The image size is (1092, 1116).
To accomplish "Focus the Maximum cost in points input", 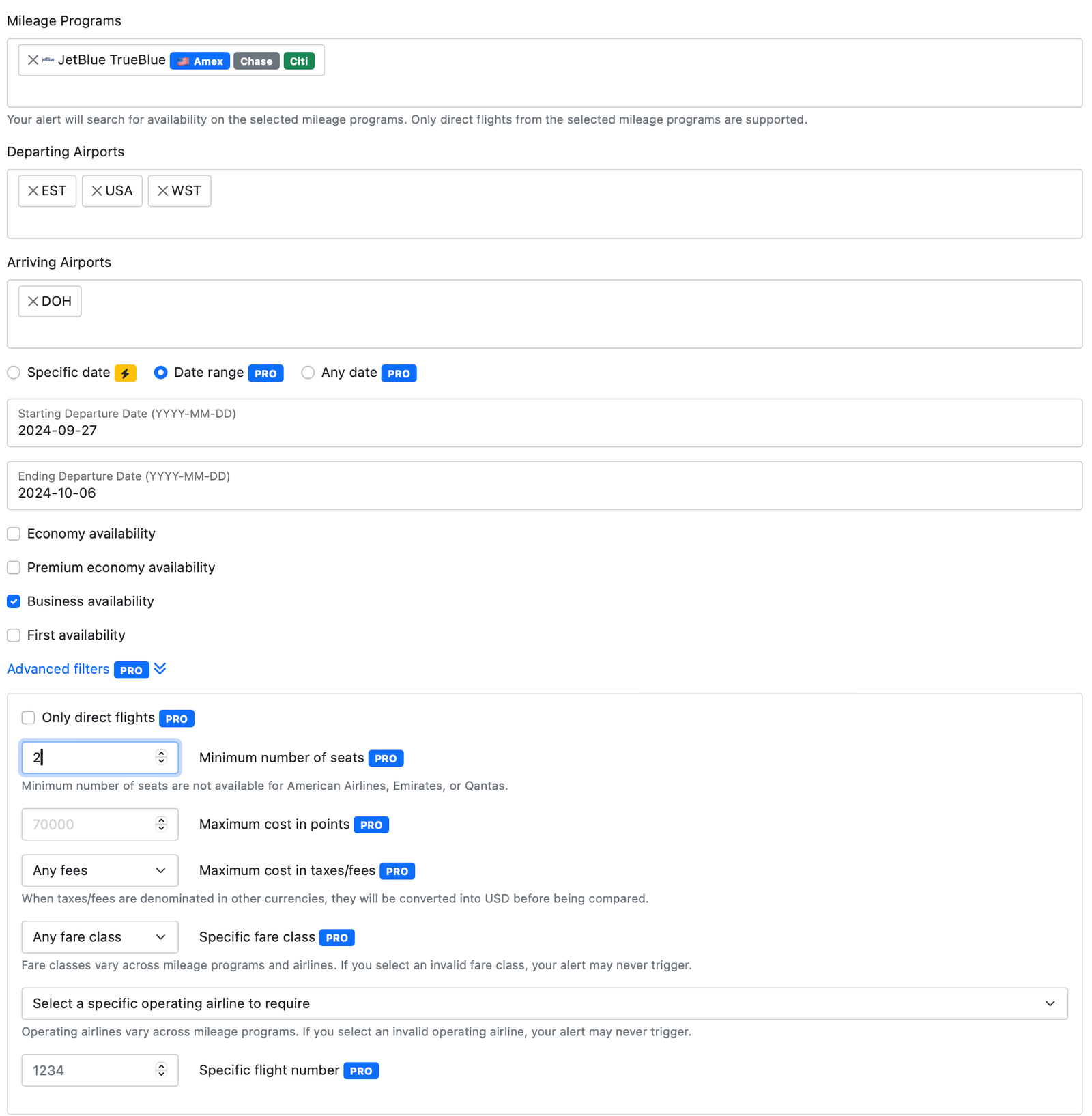I will 89,825.
